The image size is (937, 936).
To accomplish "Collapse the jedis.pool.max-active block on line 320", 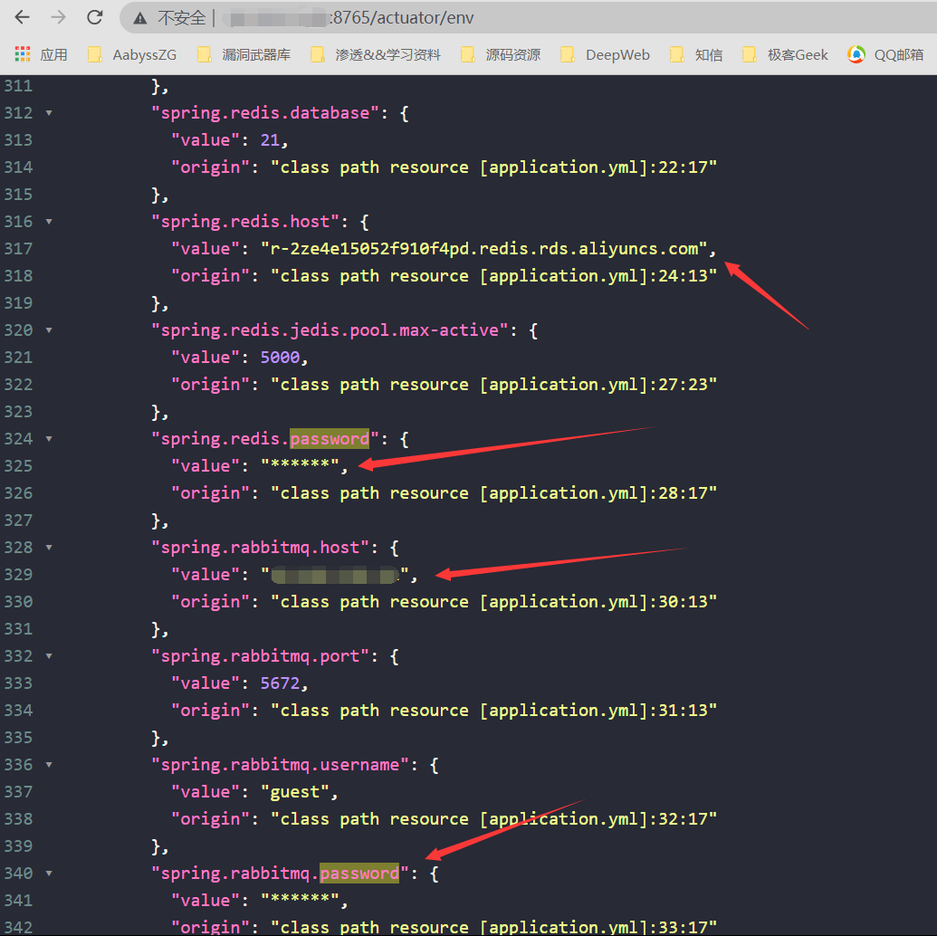I will (49, 331).
